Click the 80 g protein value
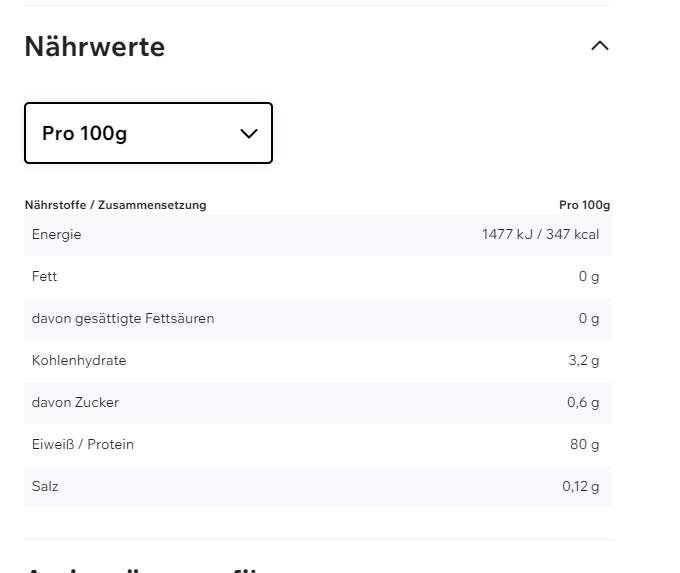This screenshot has width=680, height=573. [x=585, y=445]
